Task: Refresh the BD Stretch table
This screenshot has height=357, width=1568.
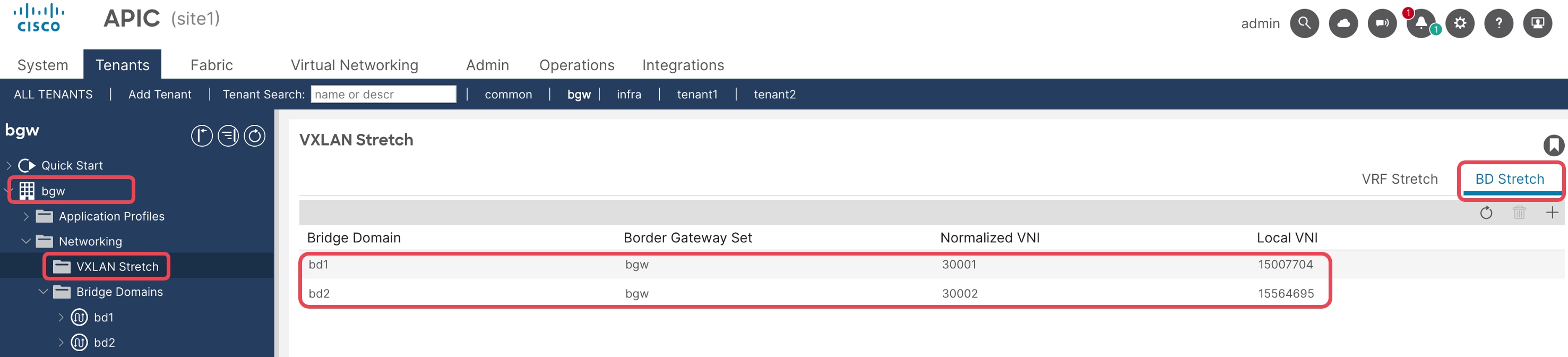Action: pos(1486,212)
